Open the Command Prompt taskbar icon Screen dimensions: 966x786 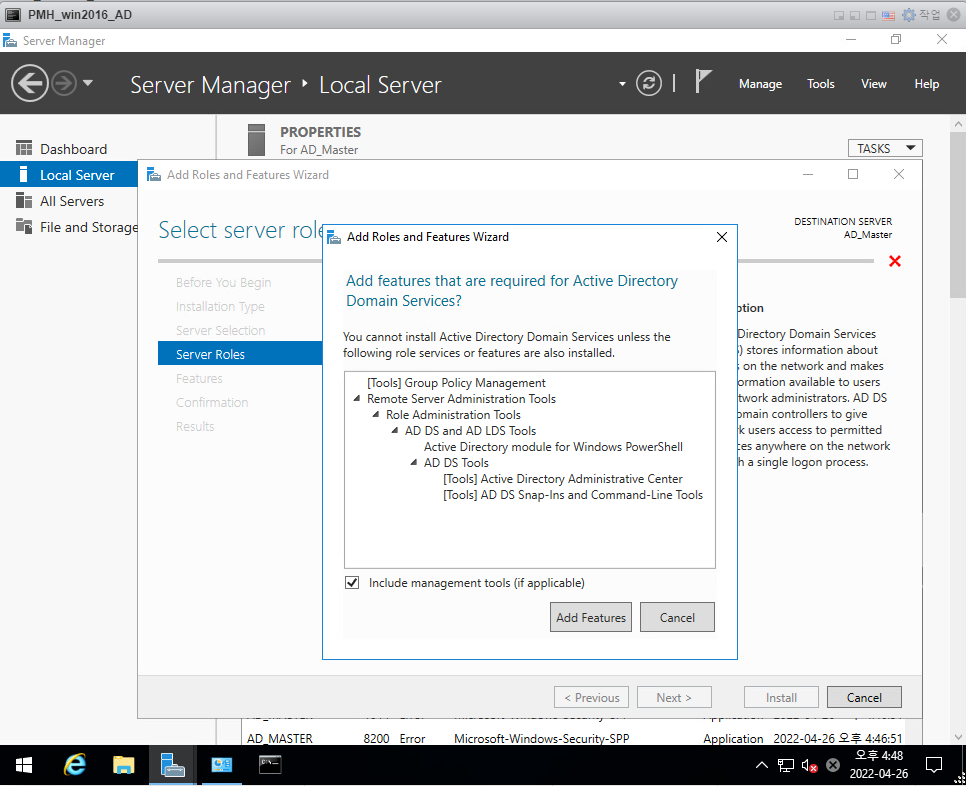[270, 765]
